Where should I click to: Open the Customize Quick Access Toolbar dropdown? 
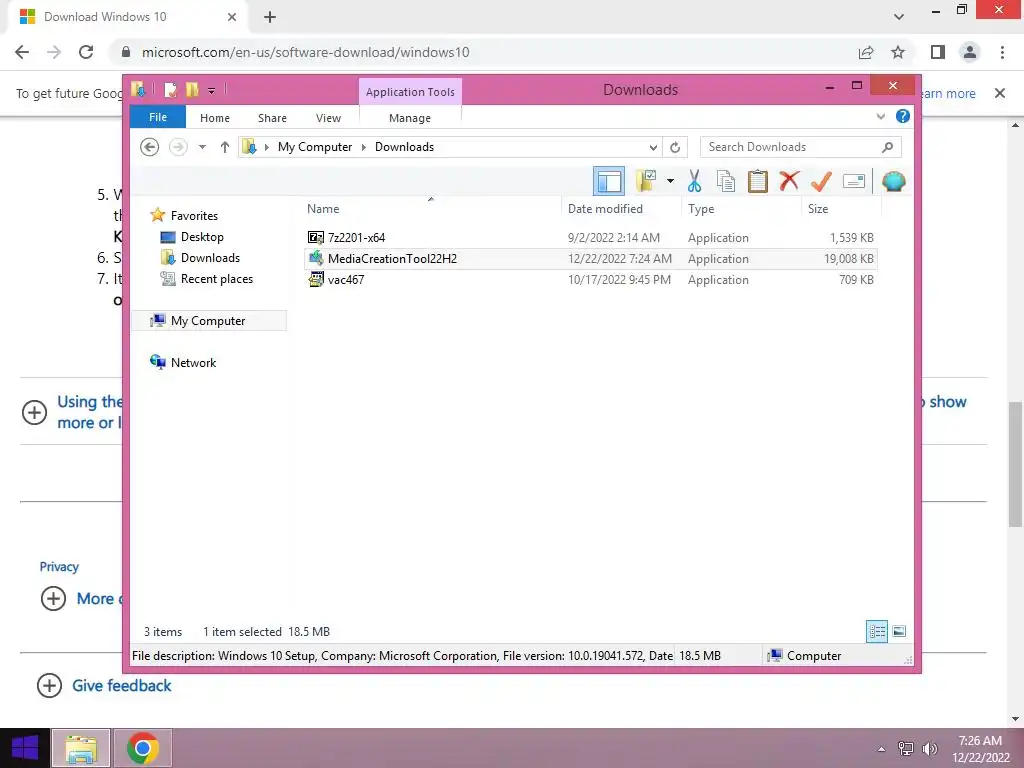[x=211, y=90]
